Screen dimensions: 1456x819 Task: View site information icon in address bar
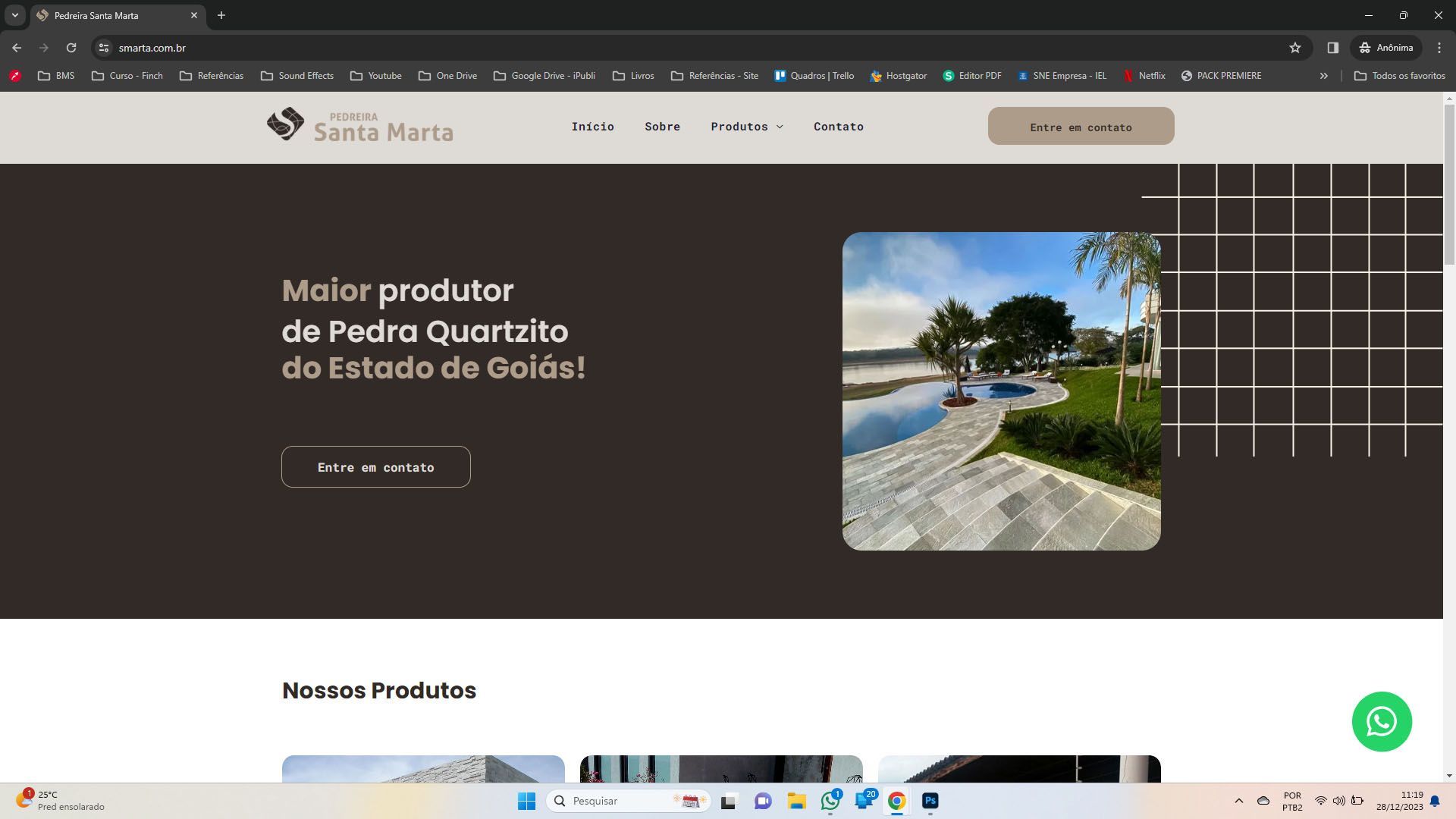click(104, 48)
